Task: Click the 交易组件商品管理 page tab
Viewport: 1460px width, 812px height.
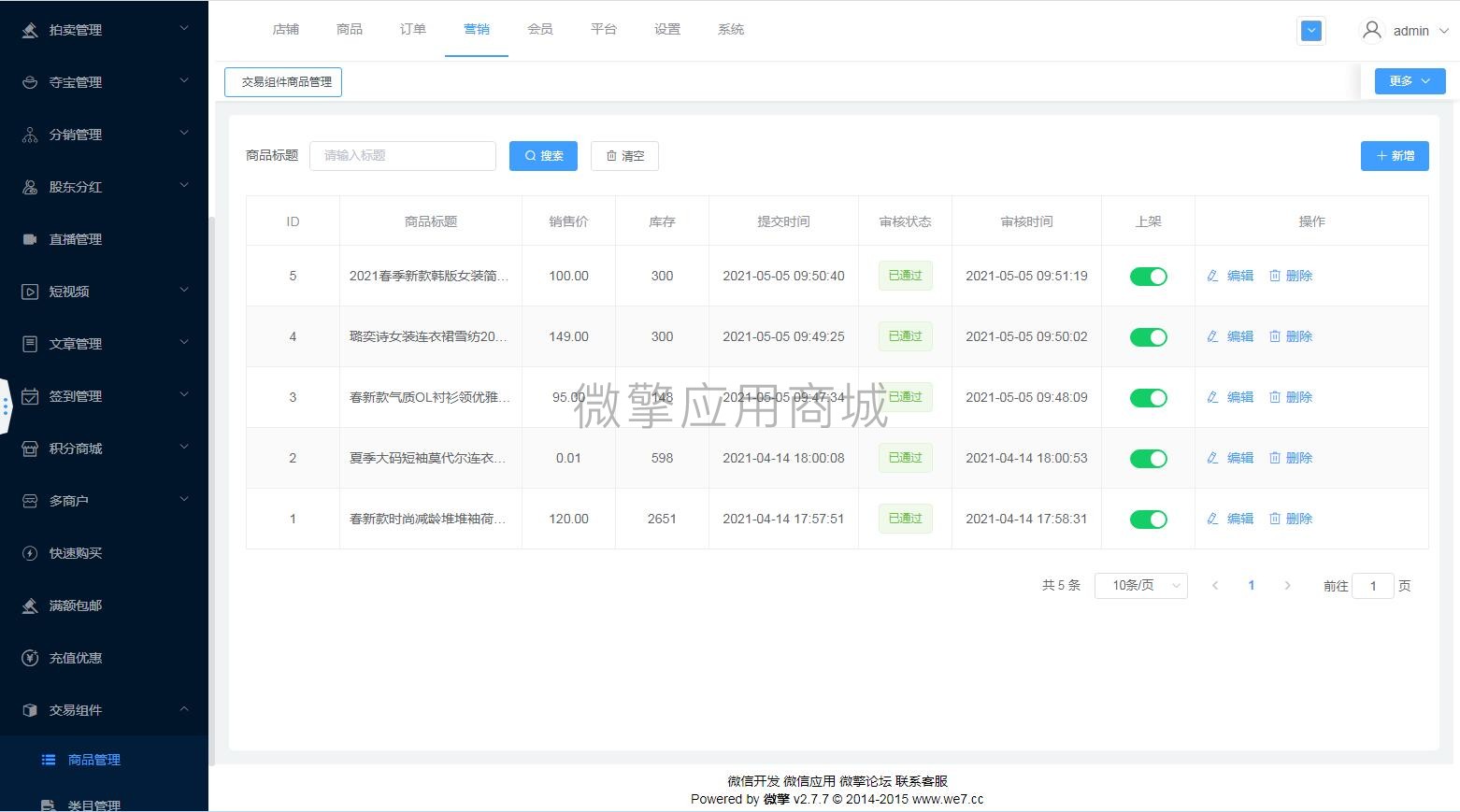Action: [283, 82]
